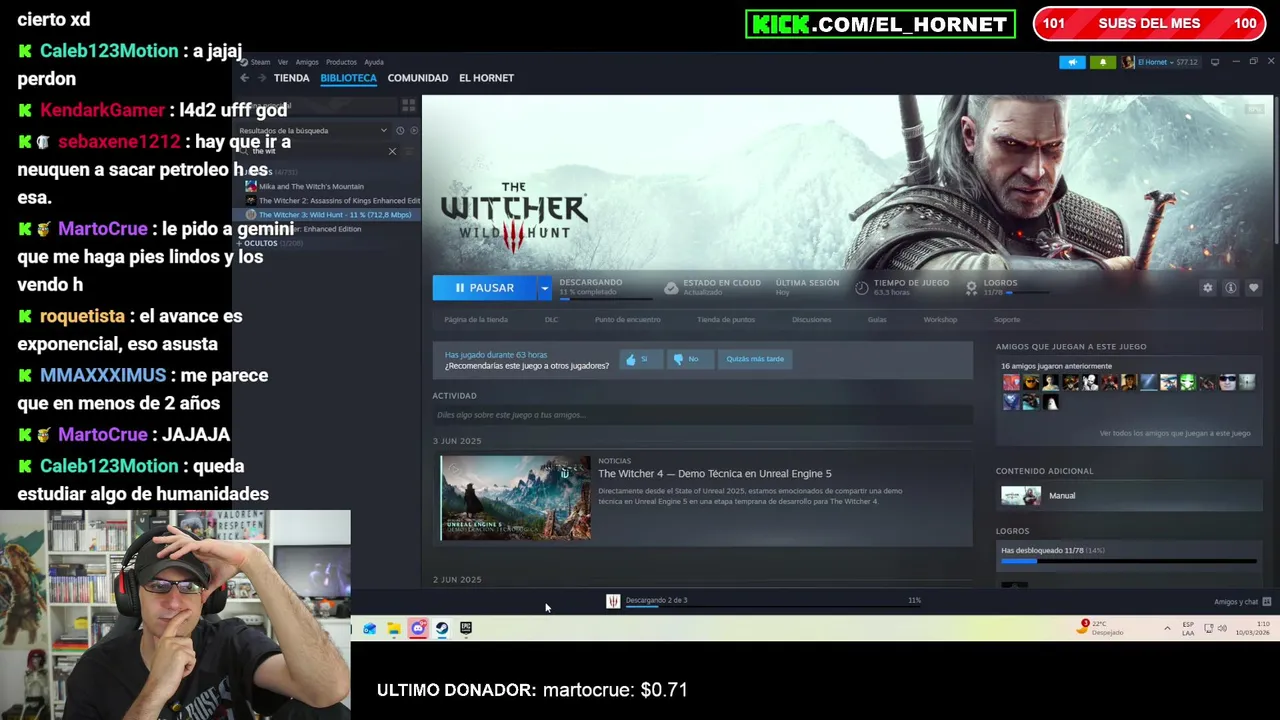1280x720 pixels.
Task: Show game info circle icon
Action: coord(1231,288)
